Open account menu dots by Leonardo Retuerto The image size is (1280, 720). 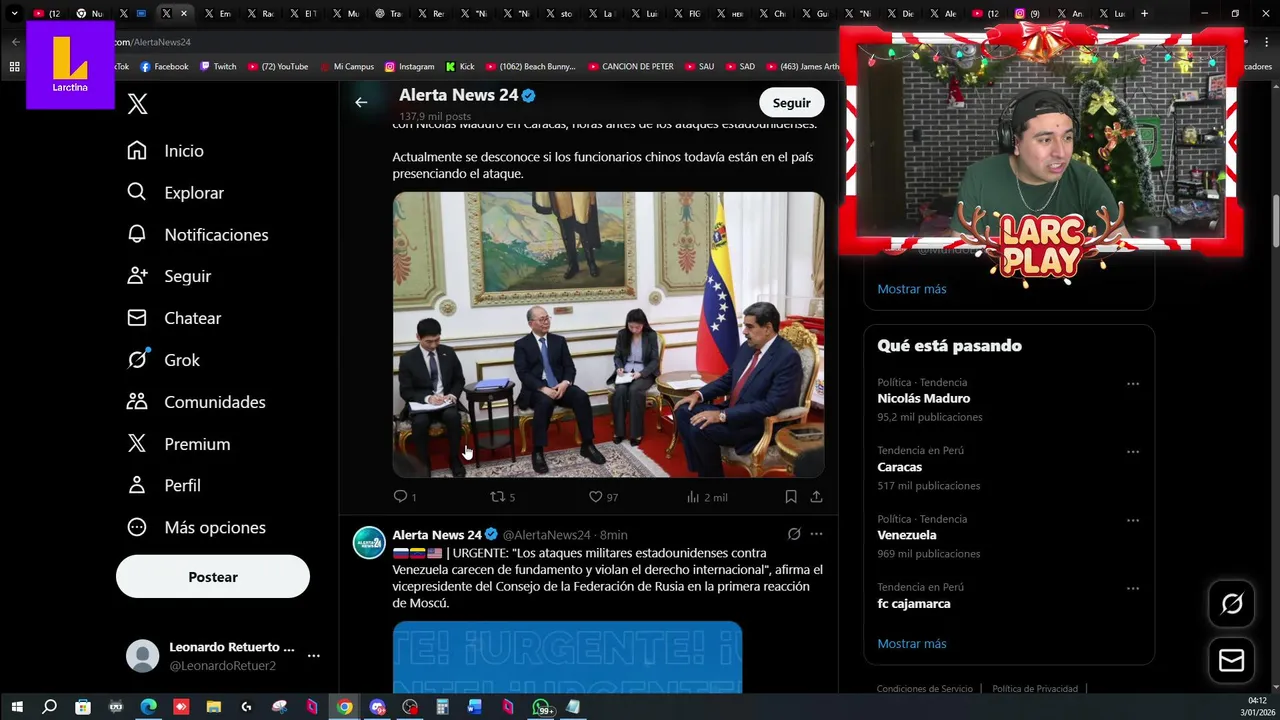click(x=313, y=656)
